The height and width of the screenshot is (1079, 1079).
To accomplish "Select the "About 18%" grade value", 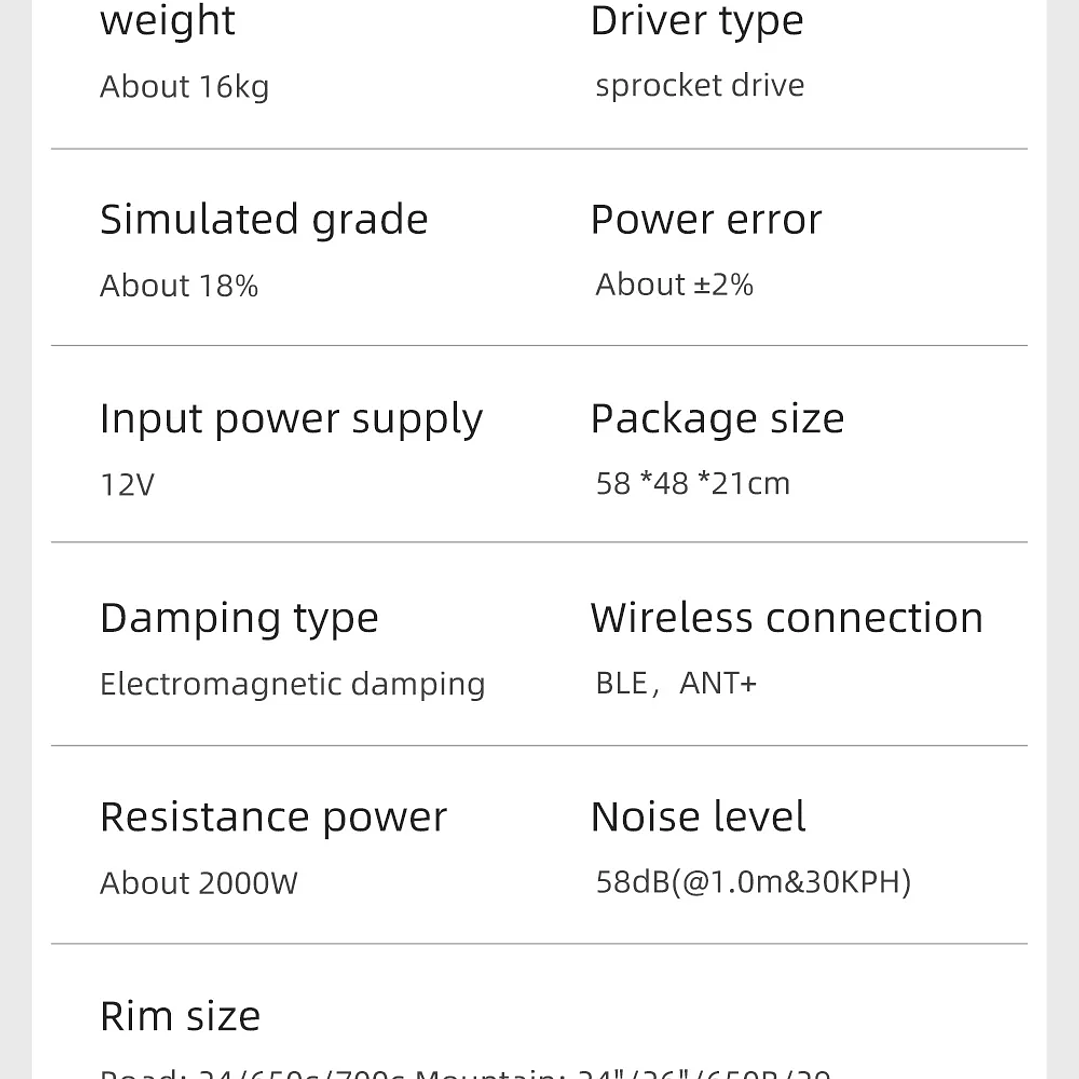I will coord(179,286).
